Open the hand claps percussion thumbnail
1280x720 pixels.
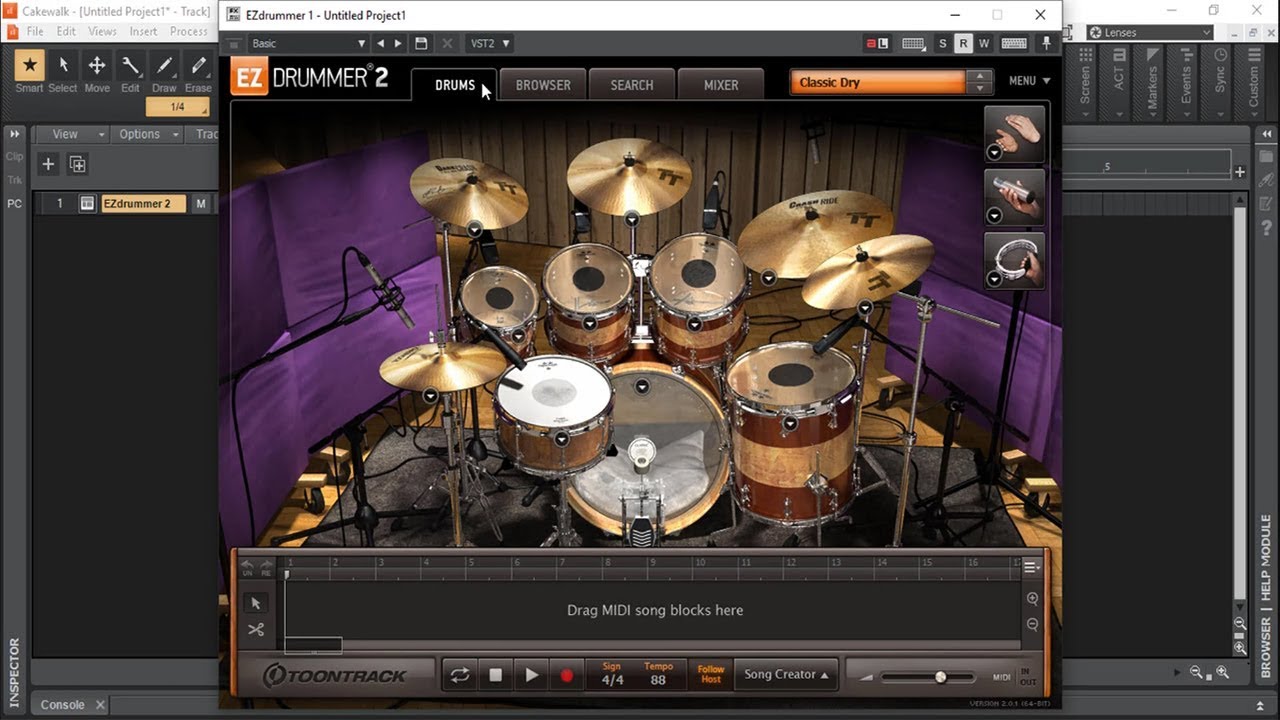tap(1015, 133)
